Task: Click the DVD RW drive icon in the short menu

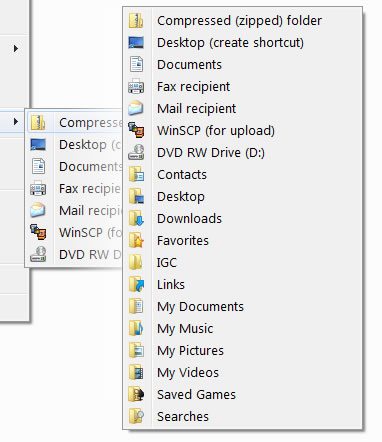Action: 38,254
